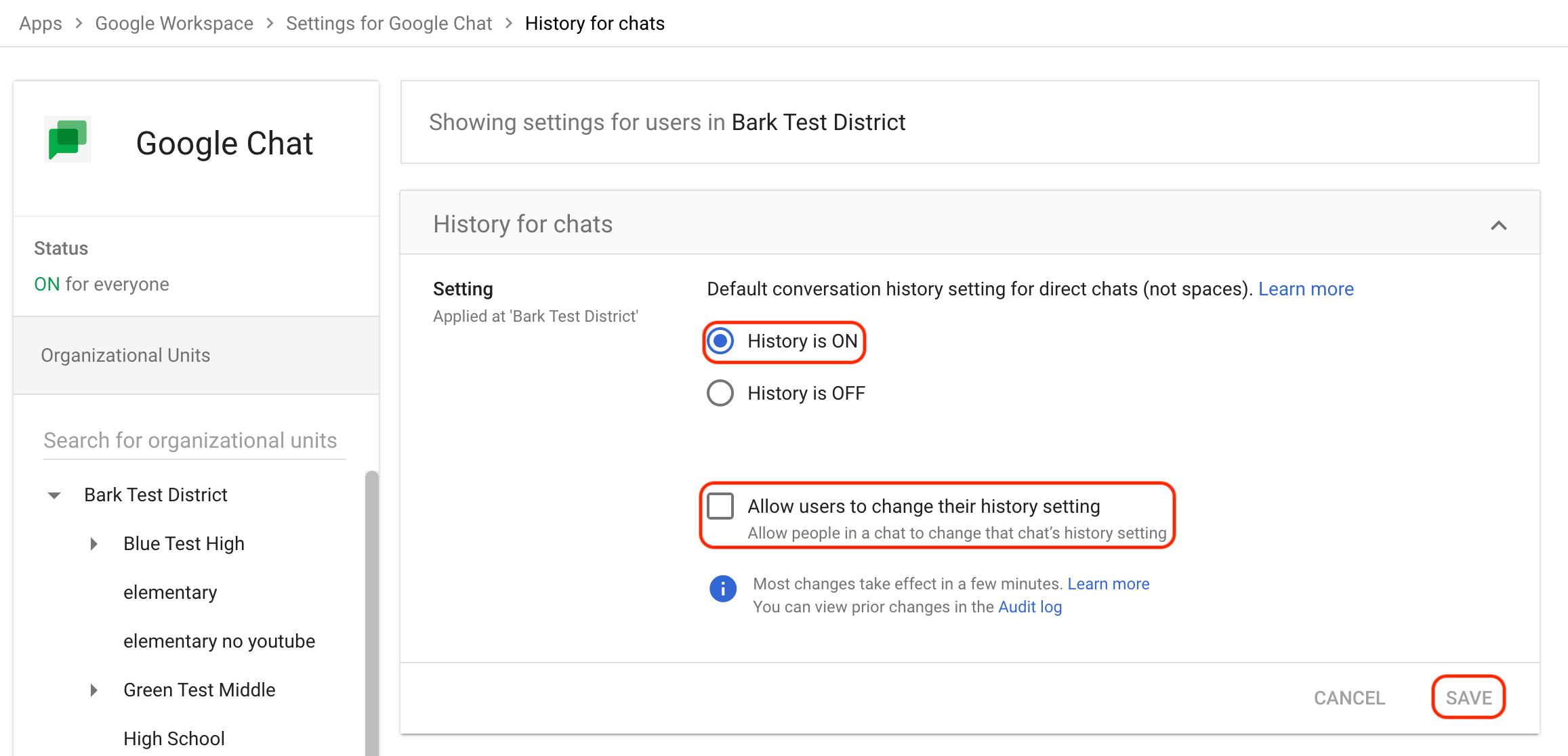
Task: Collapse the "Bark Test District" tree node
Action: pos(54,495)
